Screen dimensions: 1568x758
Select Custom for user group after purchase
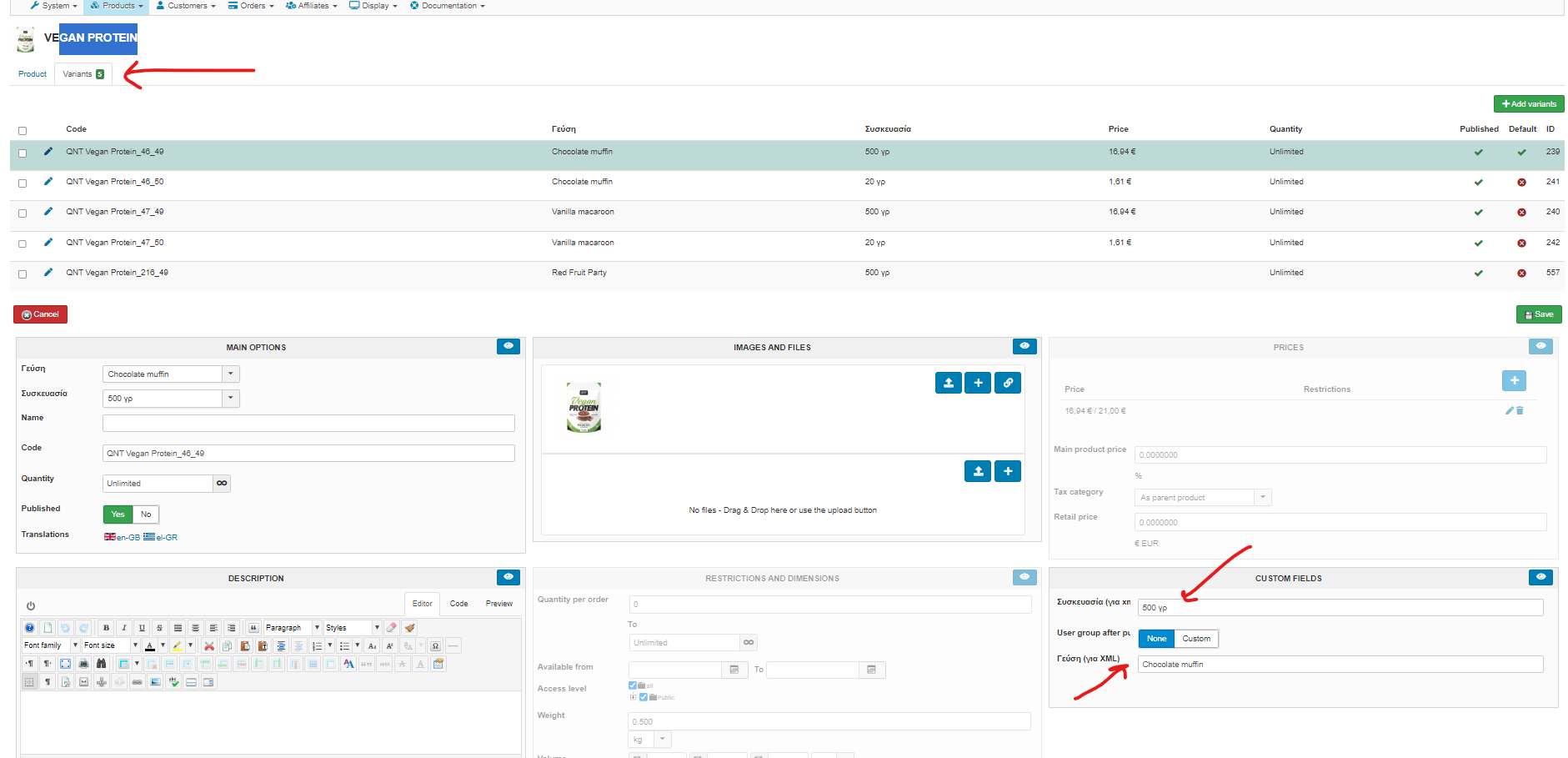pyautogui.click(x=1196, y=639)
